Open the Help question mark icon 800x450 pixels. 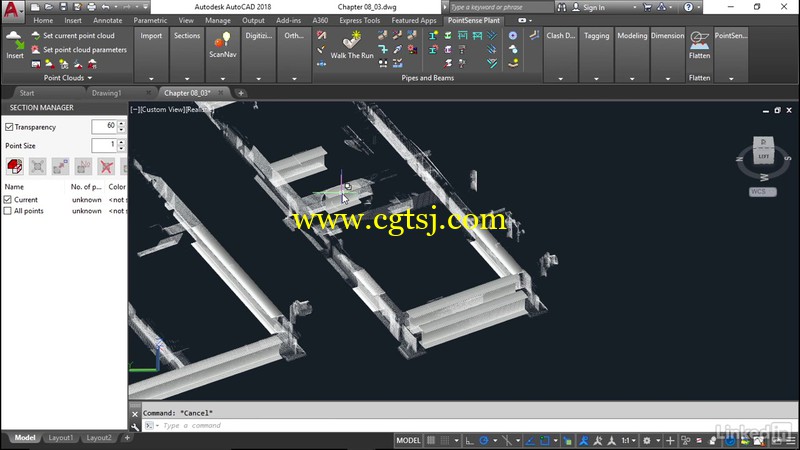coord(688,7)
